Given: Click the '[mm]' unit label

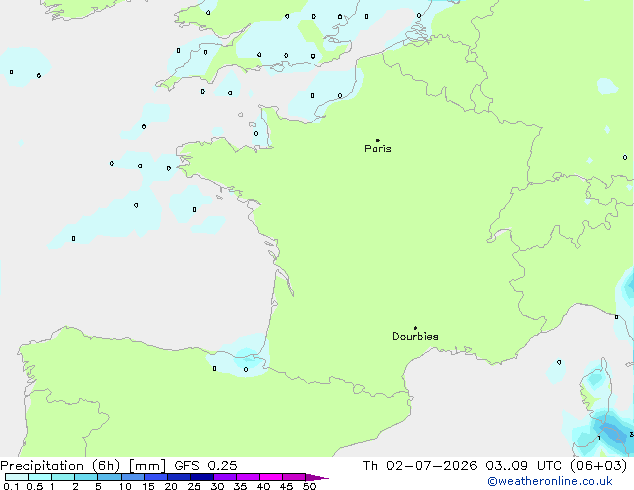Looking at the screenshot, I should pos(147,466).
